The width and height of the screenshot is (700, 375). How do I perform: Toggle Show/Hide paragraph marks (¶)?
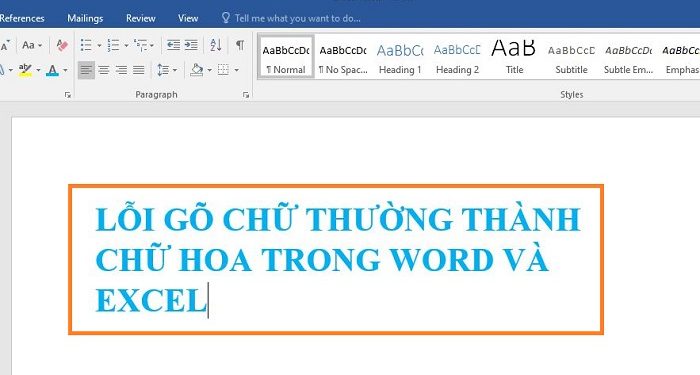[240, 45]
